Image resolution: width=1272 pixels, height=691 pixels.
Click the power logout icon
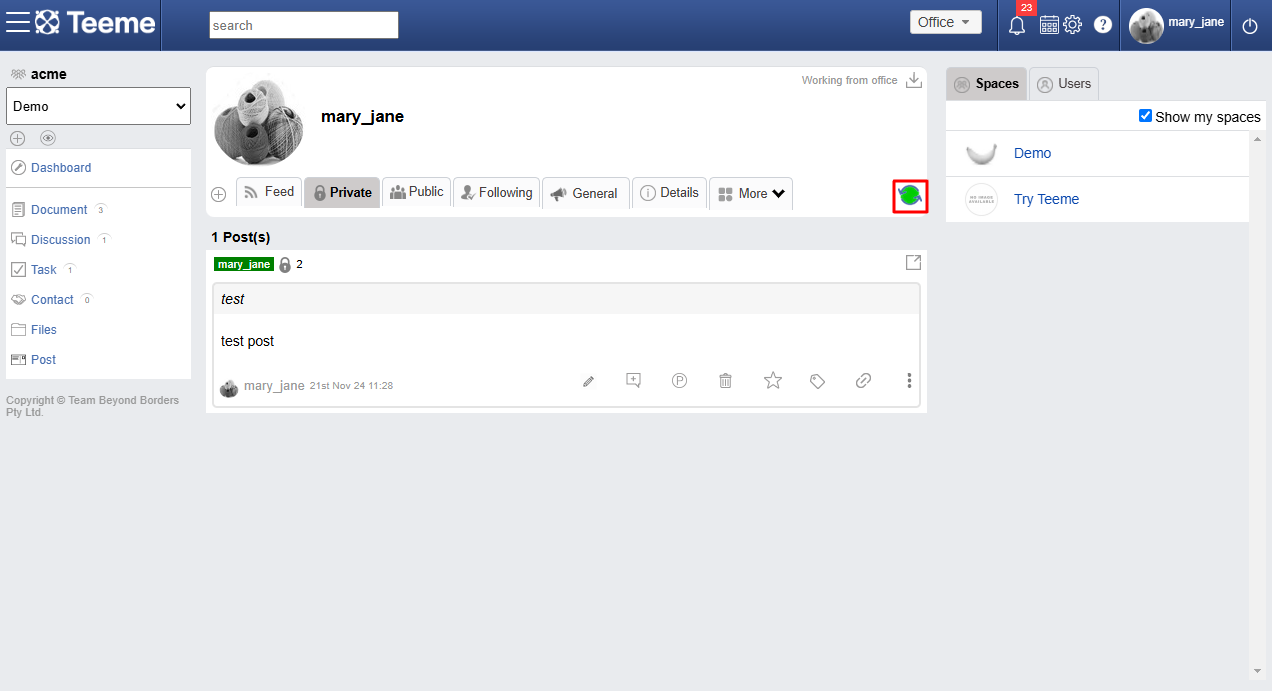pos(1250,27)
